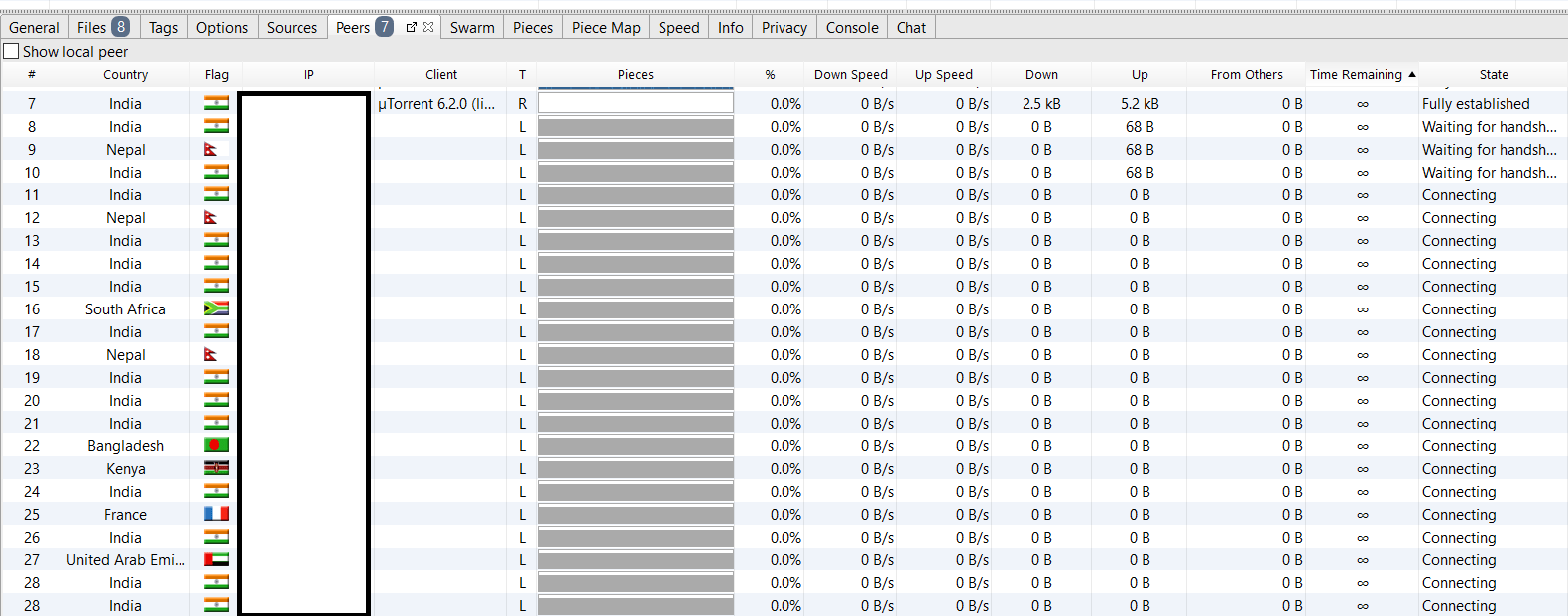Screen dimensions: 1568x616
Task: Click the India flag in row 14
Action: point(216,263)
